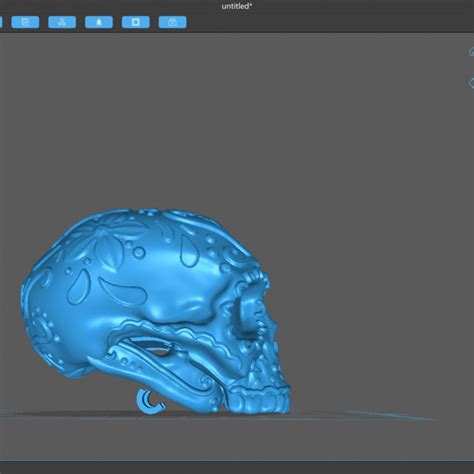Click the hierarchy tree toolbar button
474x474 pixels.
(x=62, y=22)
